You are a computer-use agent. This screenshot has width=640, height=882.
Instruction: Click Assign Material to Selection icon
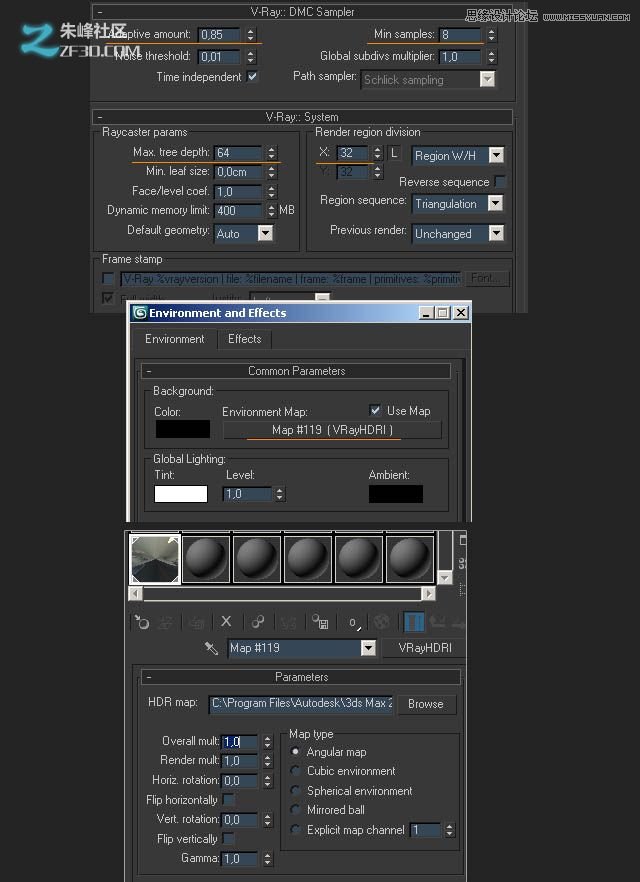pos(197,622)
